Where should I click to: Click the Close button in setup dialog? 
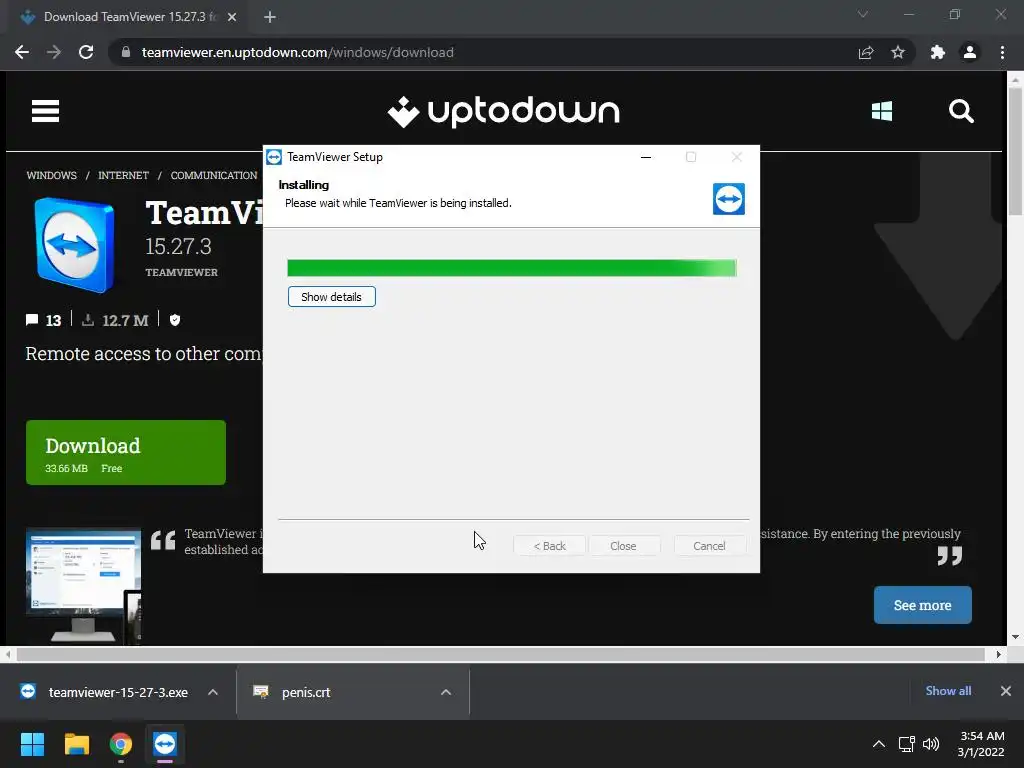coord(623,545)
